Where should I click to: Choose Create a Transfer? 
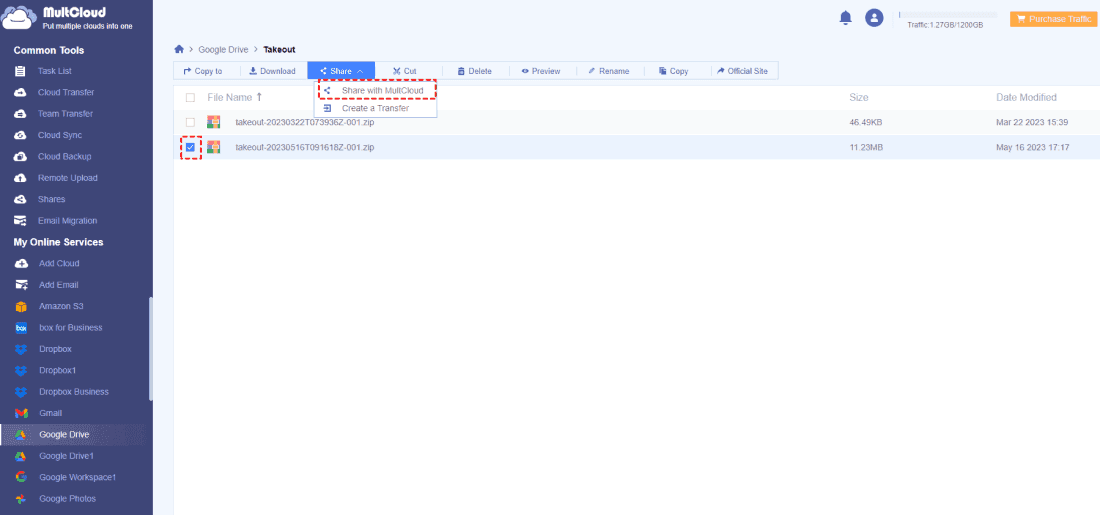[x=375, y=108]
